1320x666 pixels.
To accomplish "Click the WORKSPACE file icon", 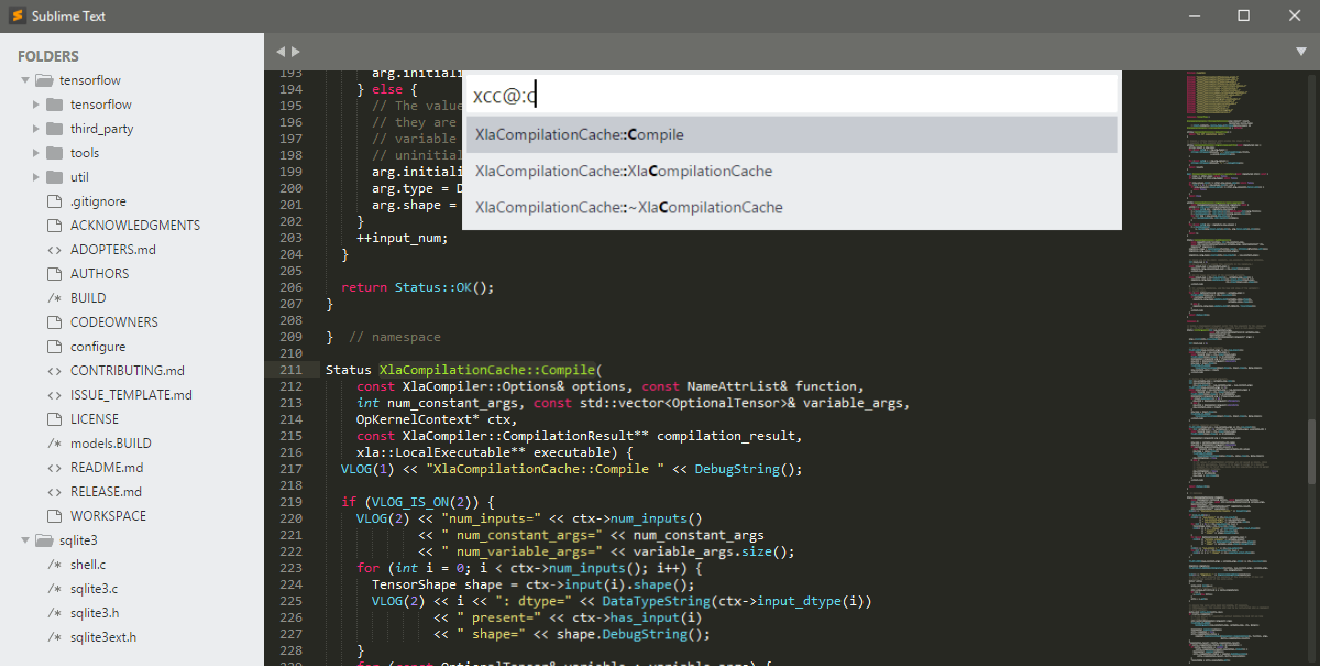I will coord(55,516).
